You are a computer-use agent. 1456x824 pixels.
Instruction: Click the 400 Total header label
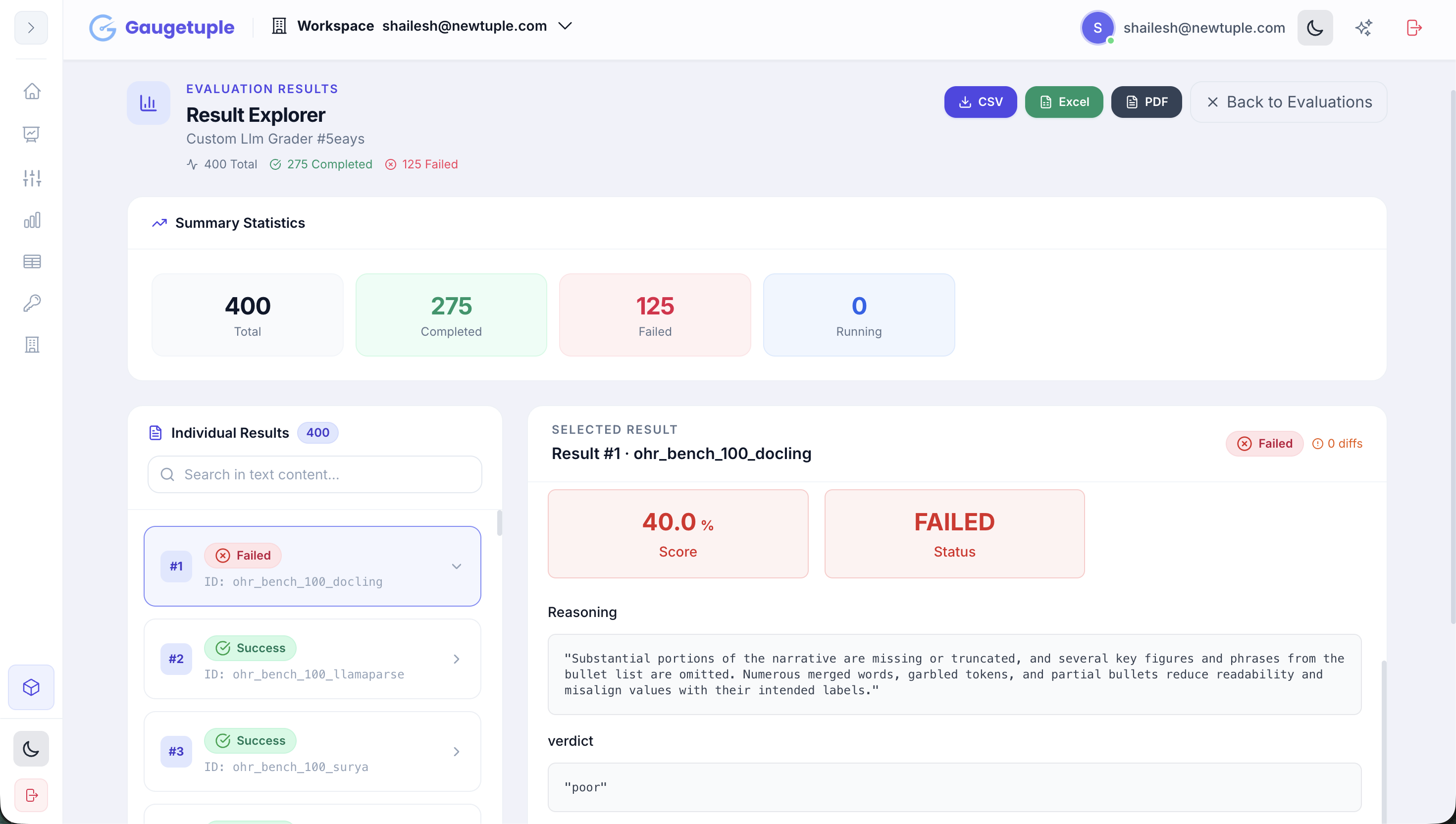222,164
